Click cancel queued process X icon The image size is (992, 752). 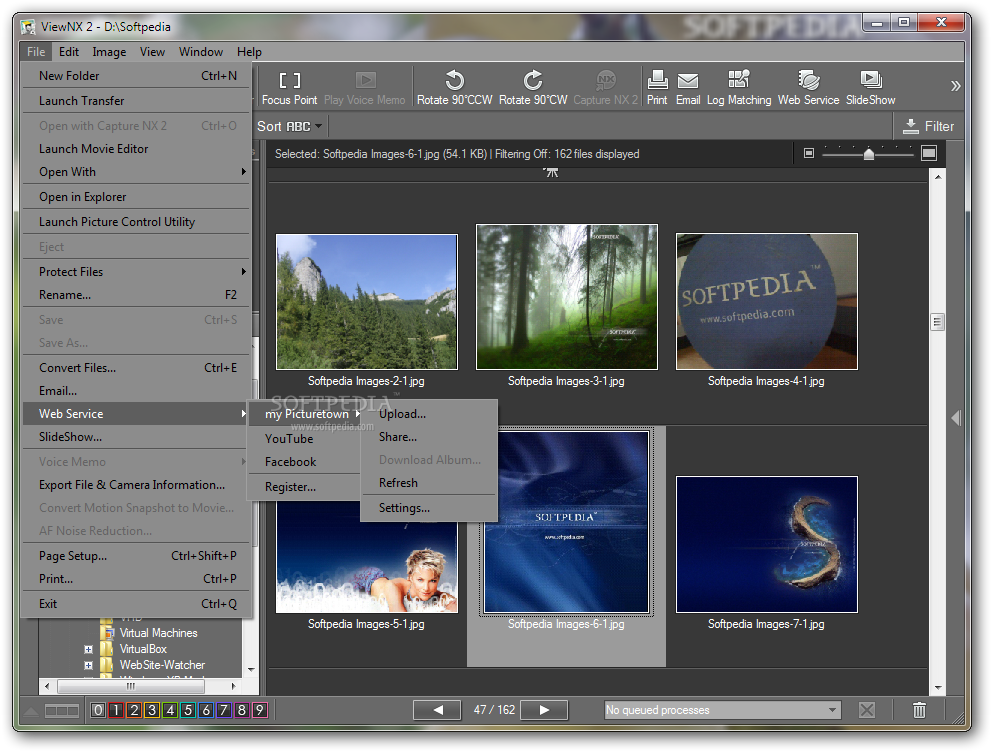867,710
